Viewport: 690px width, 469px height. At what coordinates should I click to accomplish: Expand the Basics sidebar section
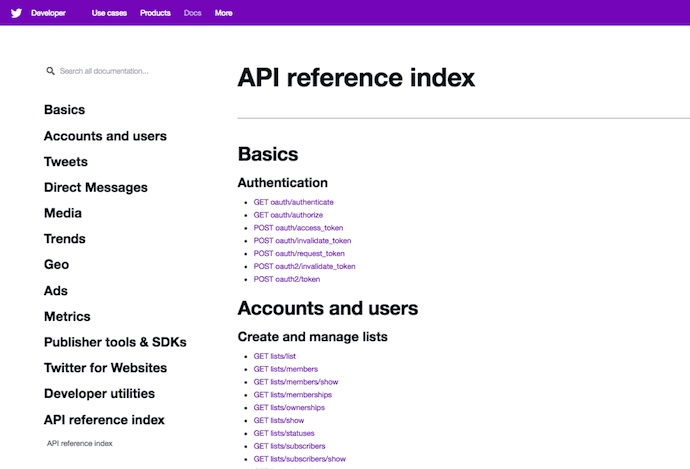(x=64, y=110)
